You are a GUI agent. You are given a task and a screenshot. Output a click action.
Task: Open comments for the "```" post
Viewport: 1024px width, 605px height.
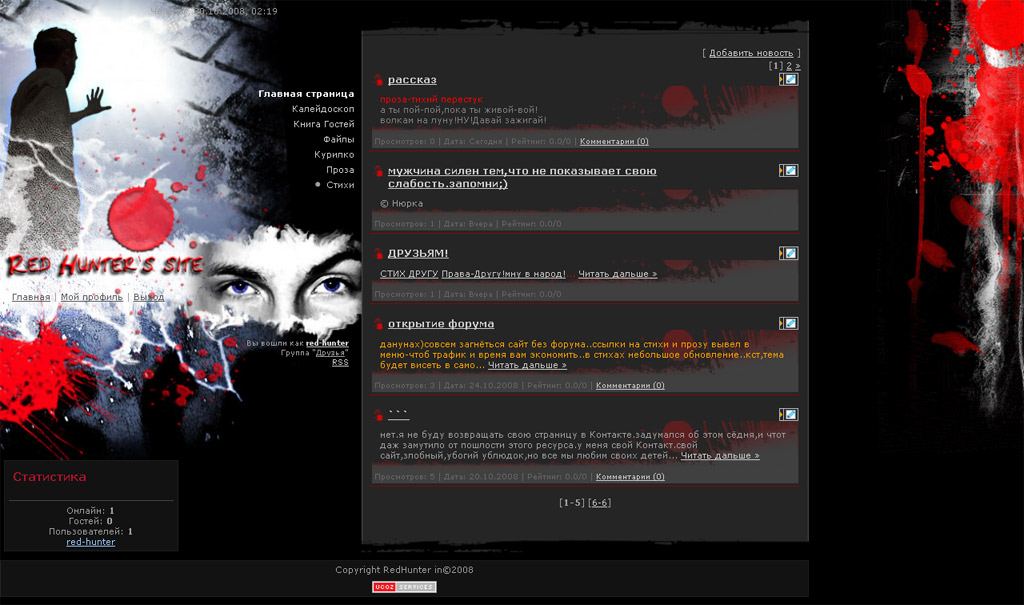tap(630, 476)
